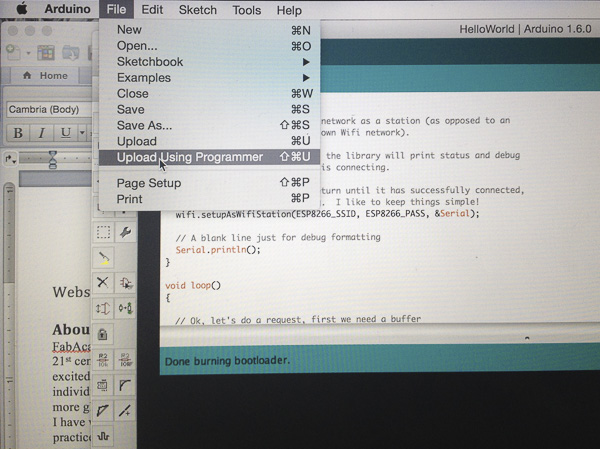Viewport: 600px width, 449px height.
Task: Select the Delete X tool
Action: (x=103, y=283)
